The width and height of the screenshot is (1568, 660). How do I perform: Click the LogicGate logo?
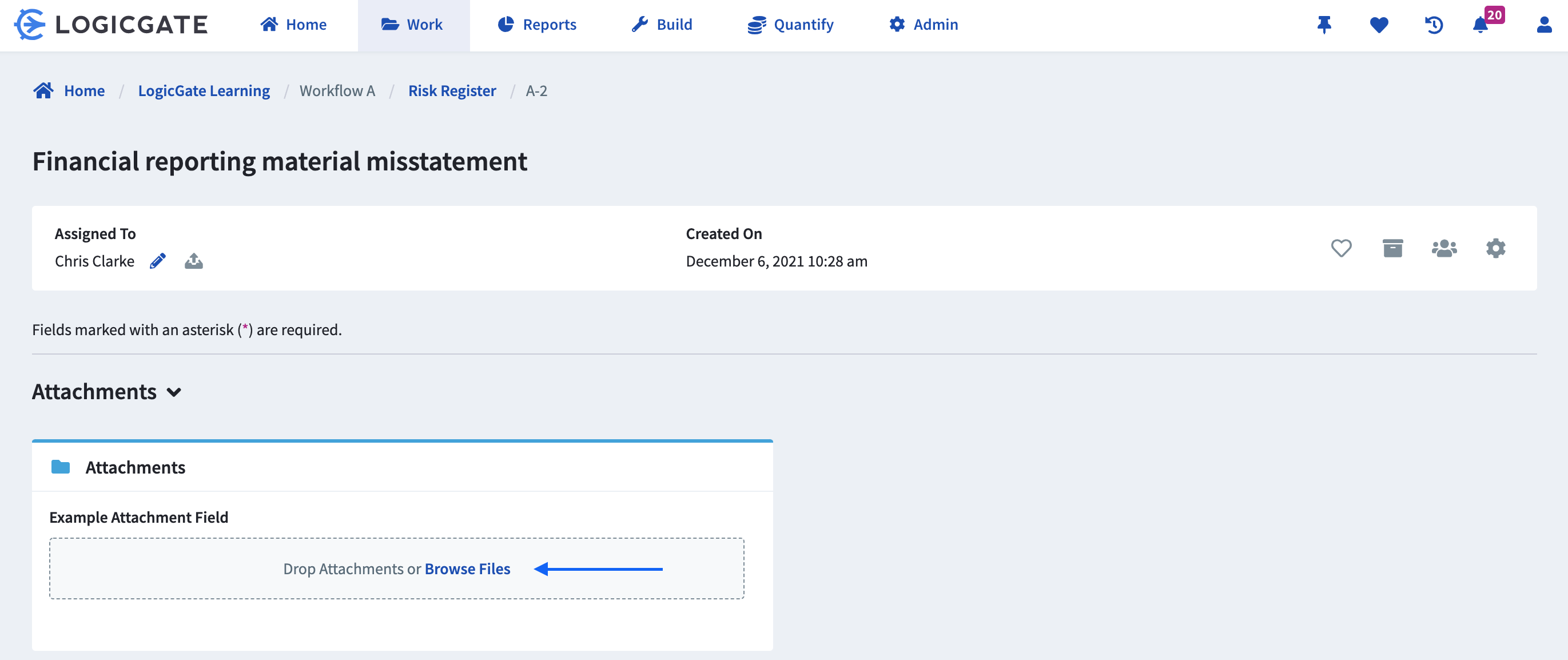pos(111,25)
